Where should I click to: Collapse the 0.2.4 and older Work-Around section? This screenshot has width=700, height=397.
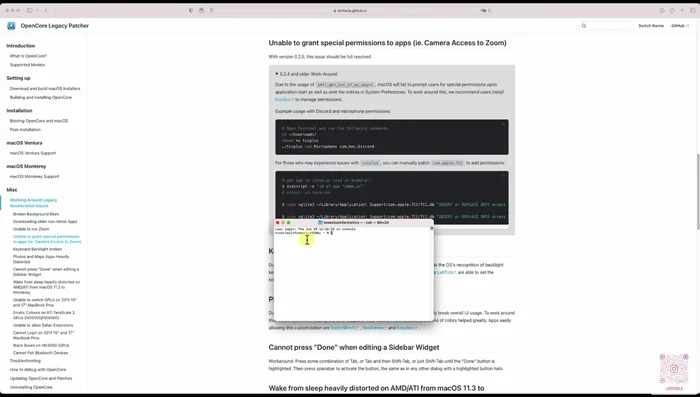[306, 74]
